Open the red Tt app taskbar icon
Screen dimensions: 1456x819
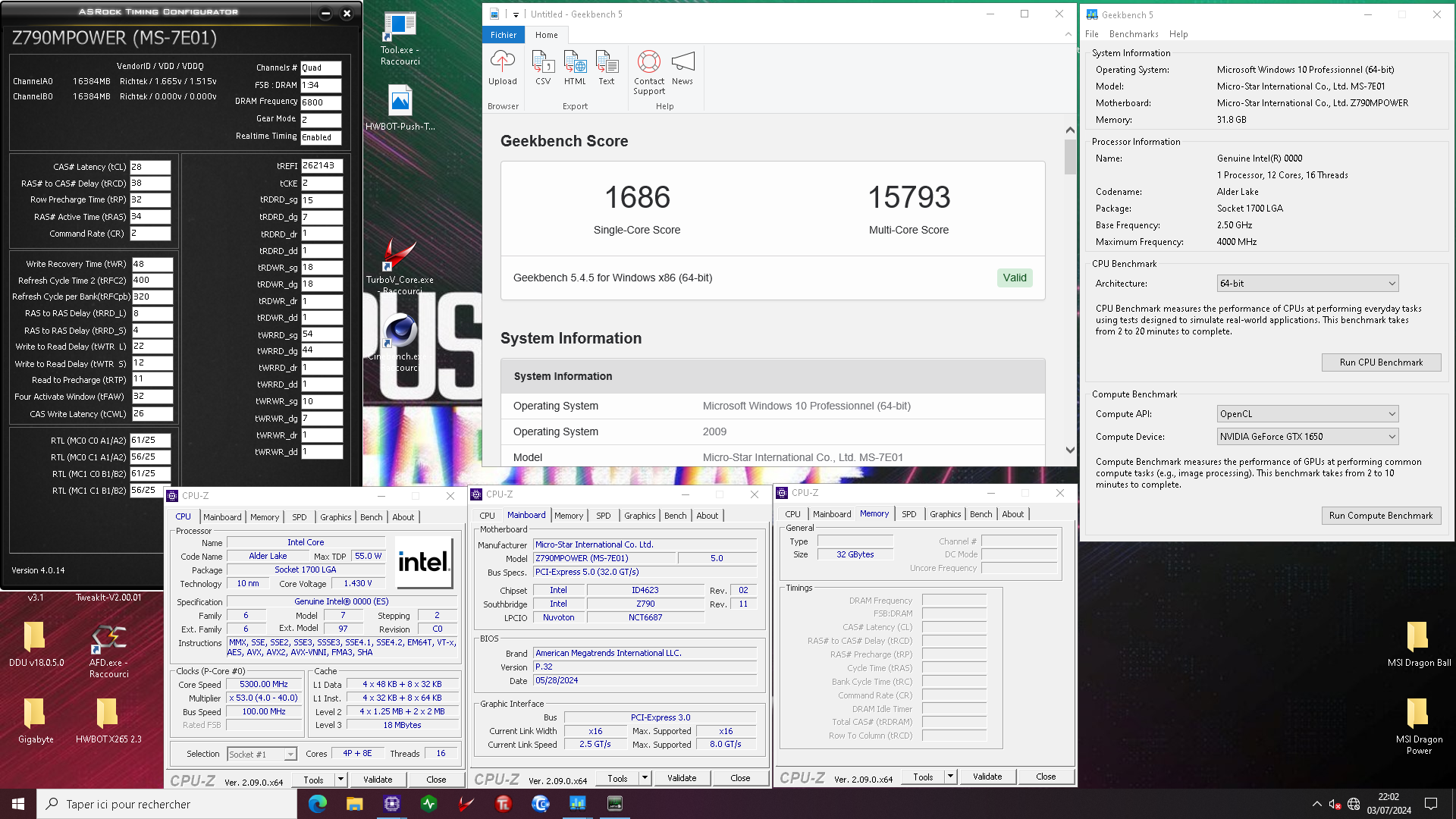click(504, 803)
